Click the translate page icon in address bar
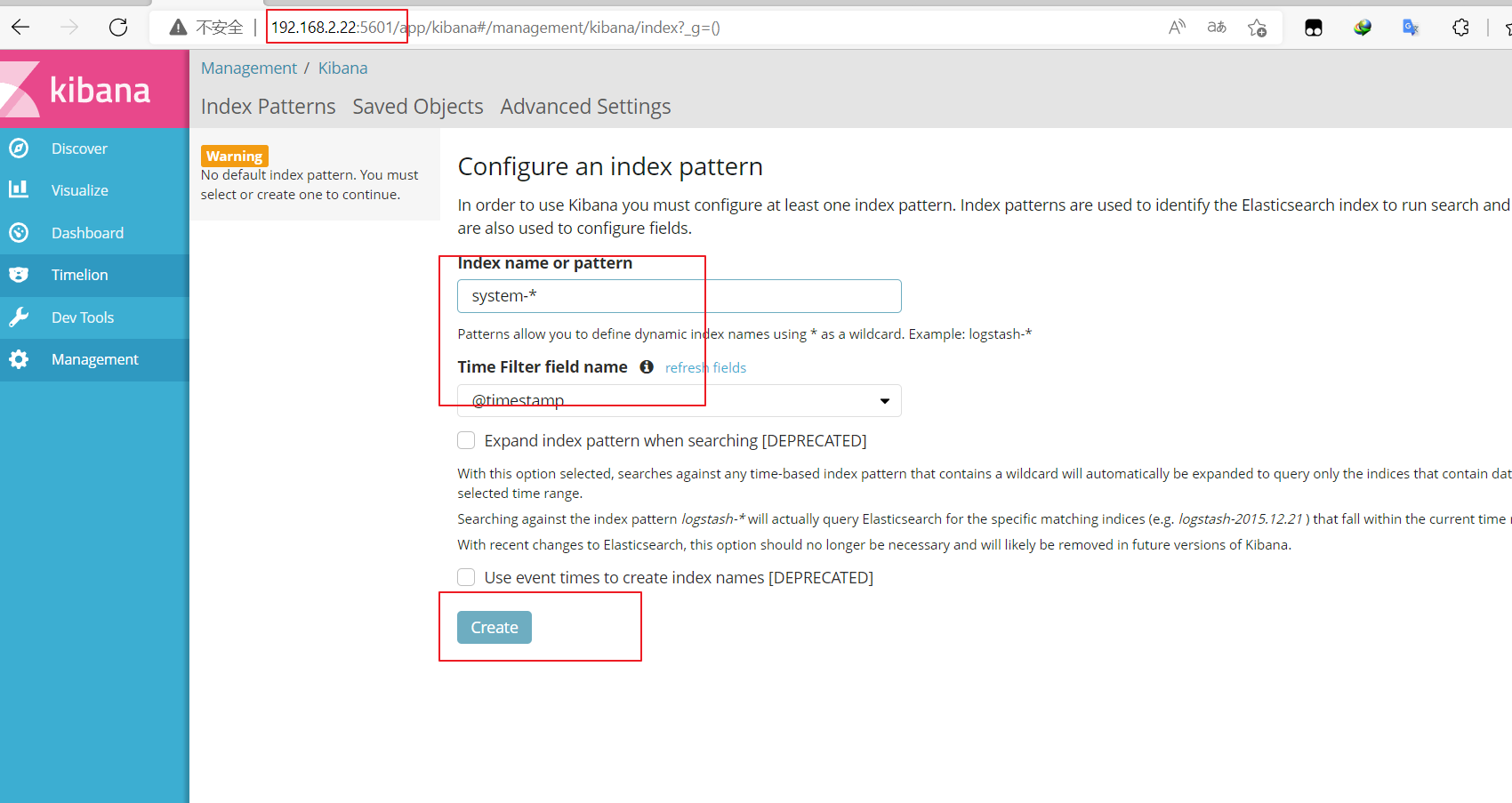This screenshot has height=803, width=1512. pyautogui.click(x=1217, y=28)
